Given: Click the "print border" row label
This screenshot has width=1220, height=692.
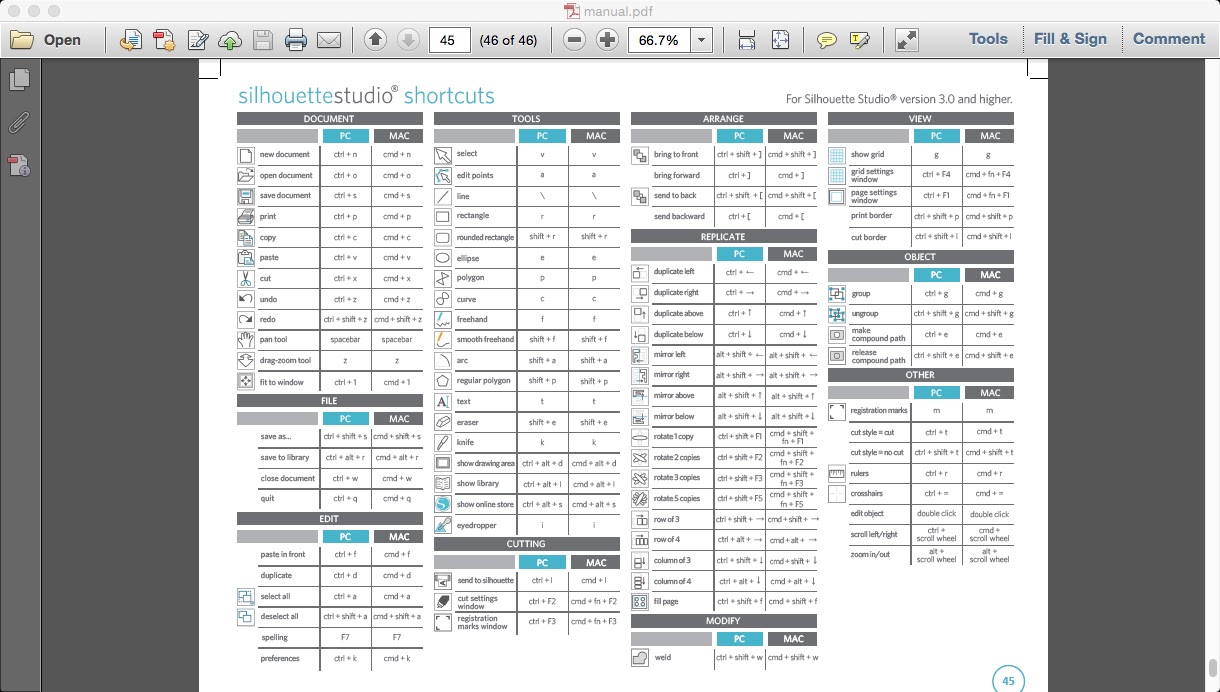Looking at the screenshot, I should click(x=871, y=216).
